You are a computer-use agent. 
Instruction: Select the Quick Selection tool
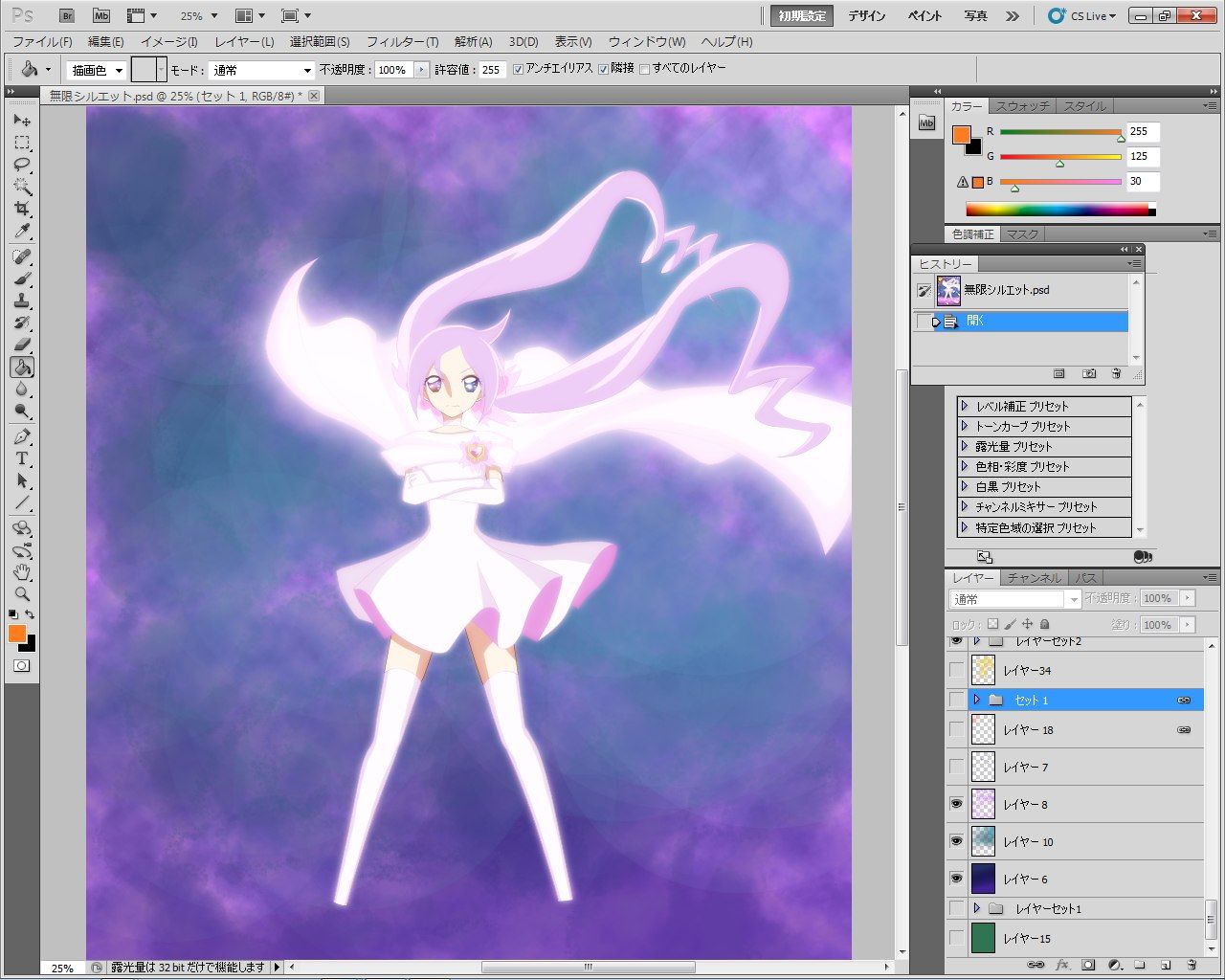(22, 188)
